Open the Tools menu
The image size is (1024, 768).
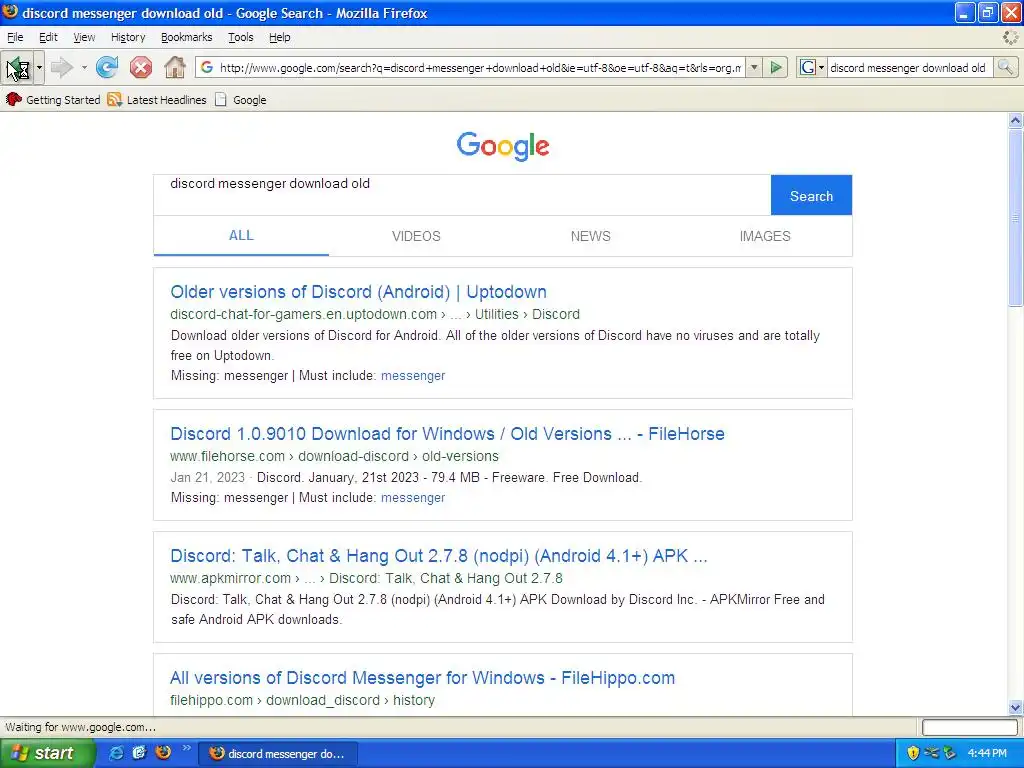tap(241, 37)
